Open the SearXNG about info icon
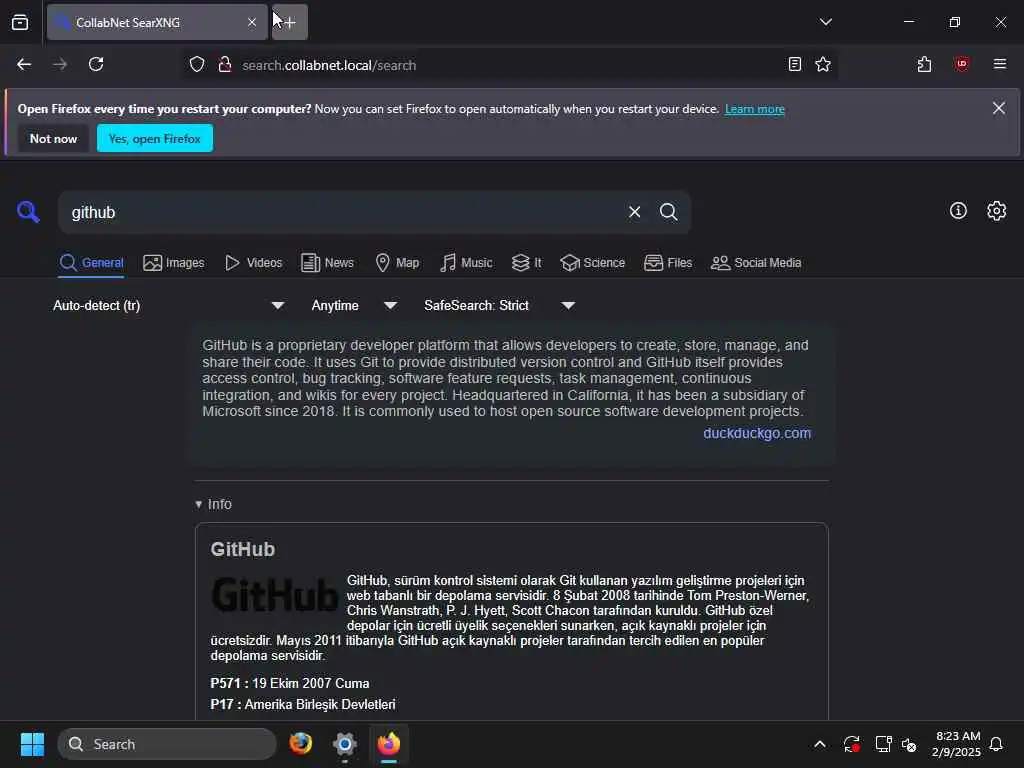This screenshot has height=768, width=1024. (958, 210)
